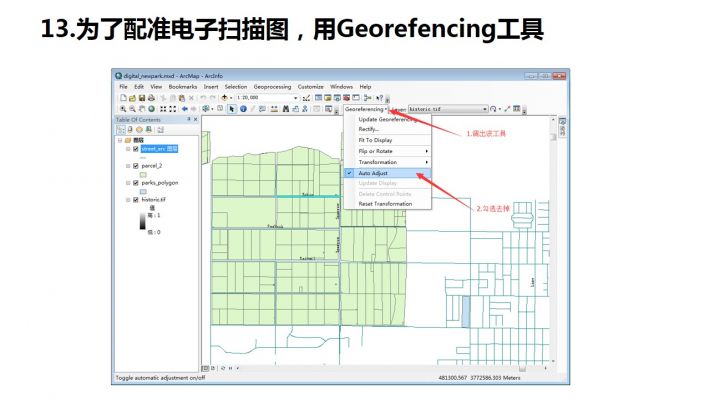Click the parcel_2 green symbol swatch
The width and height of the screenshot is (710, 399).
click(x=143, y=174)
